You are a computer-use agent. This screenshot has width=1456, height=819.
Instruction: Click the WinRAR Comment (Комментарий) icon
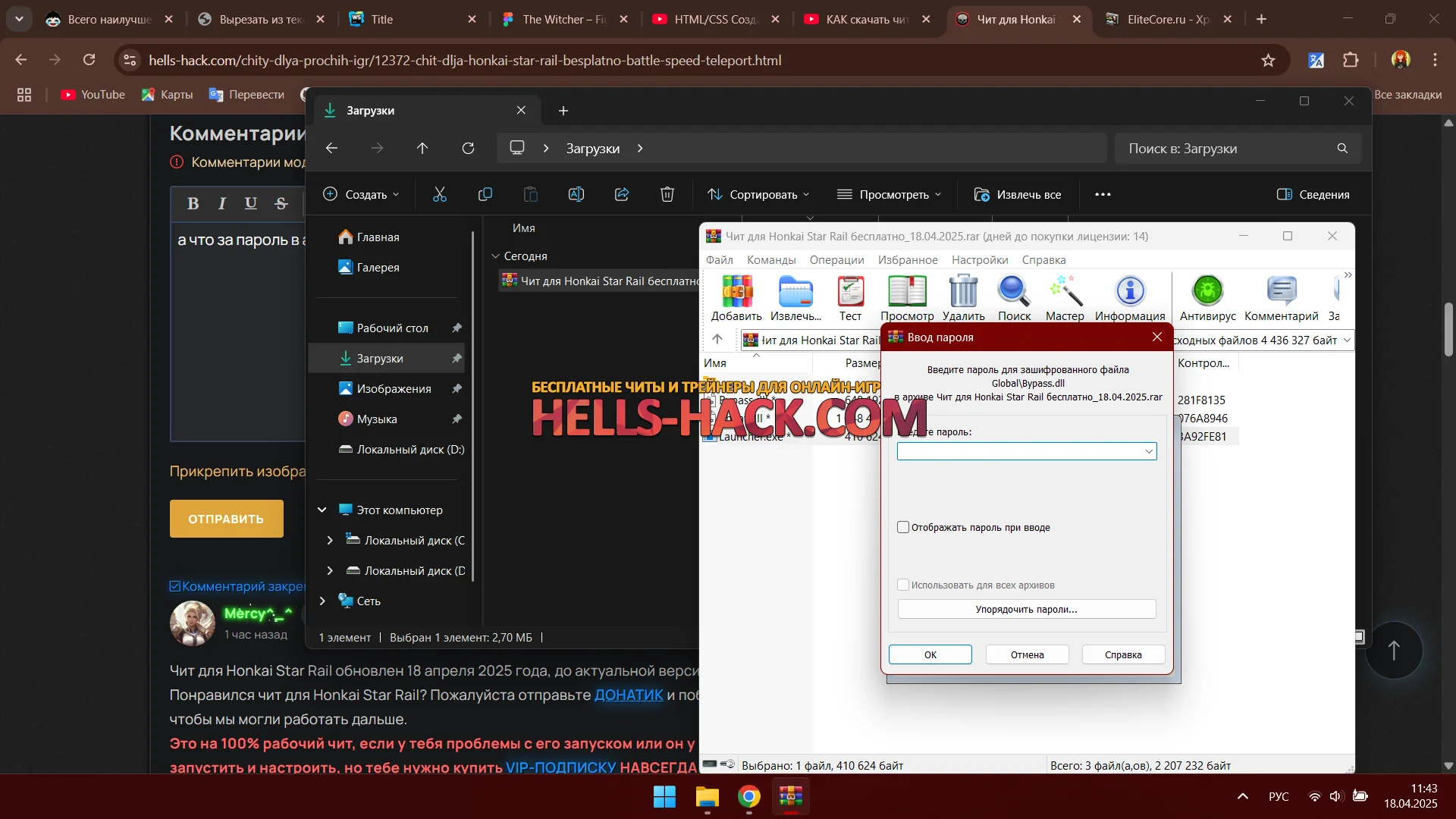tap(1281, 298)
